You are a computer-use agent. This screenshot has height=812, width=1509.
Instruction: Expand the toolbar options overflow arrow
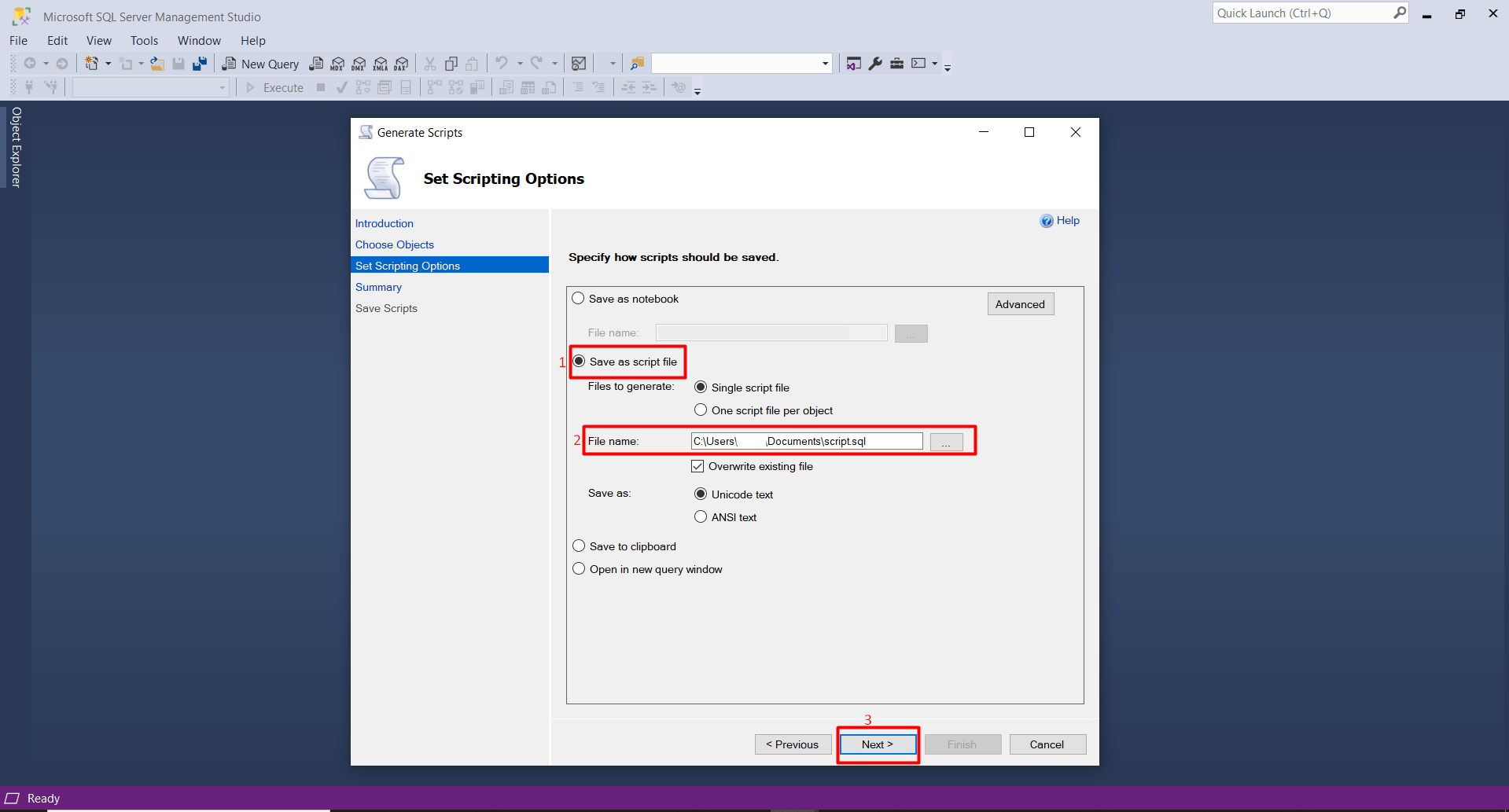[948, 68]
